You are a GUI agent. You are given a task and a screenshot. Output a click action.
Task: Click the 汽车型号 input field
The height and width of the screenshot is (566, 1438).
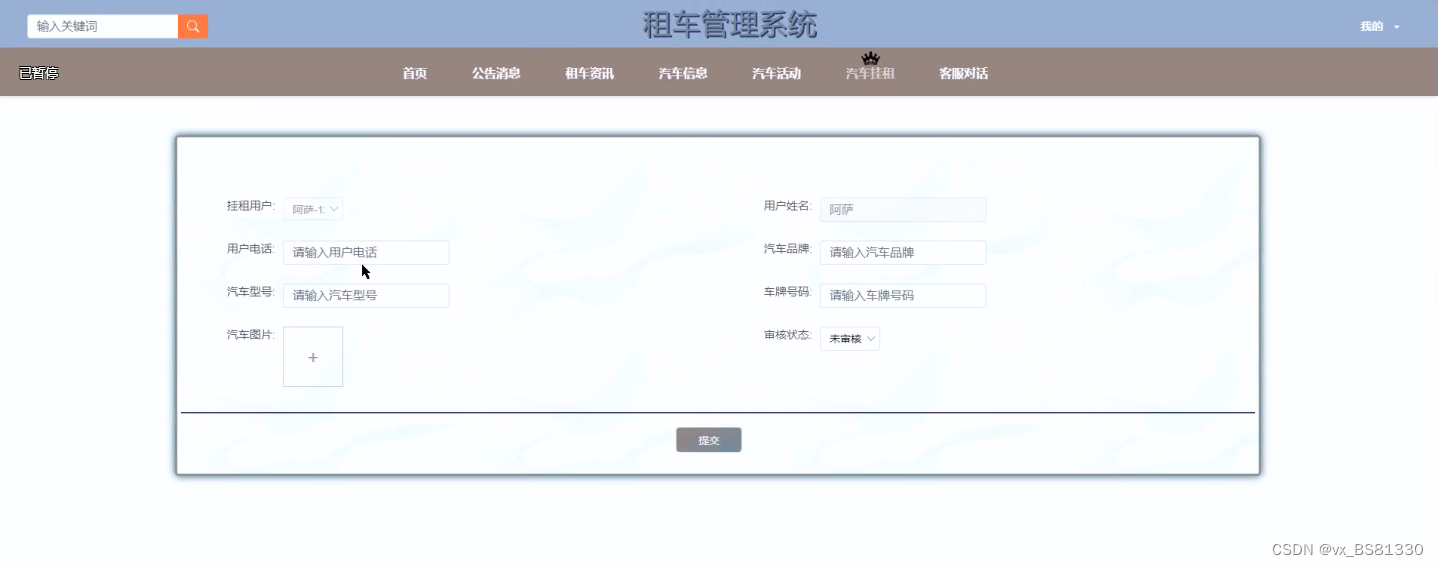click(x=366, y=295)
